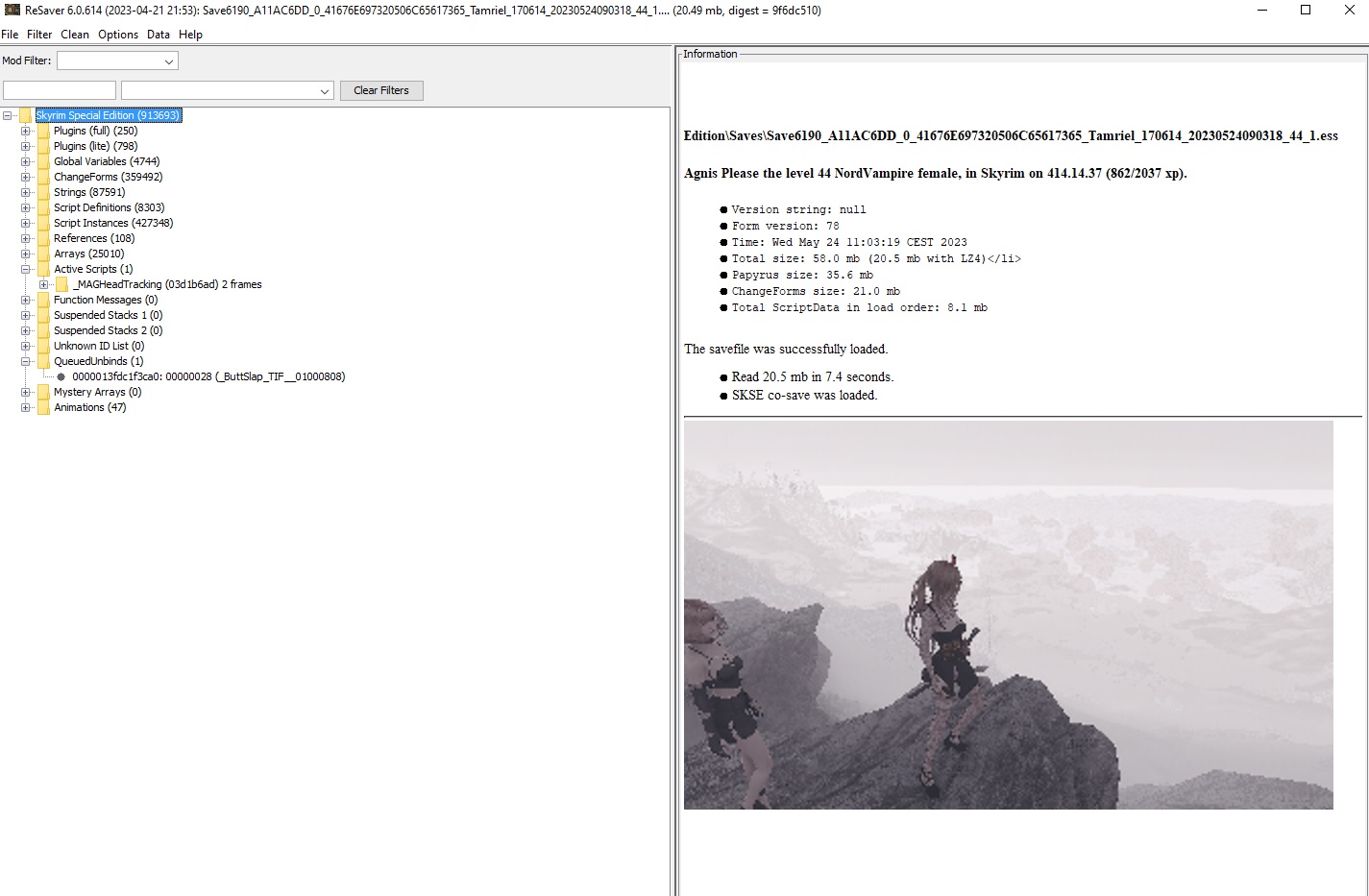Click the savegame screenshot thumbnail
This screenshot has height=896, width=1369.
pos(1008,615)
